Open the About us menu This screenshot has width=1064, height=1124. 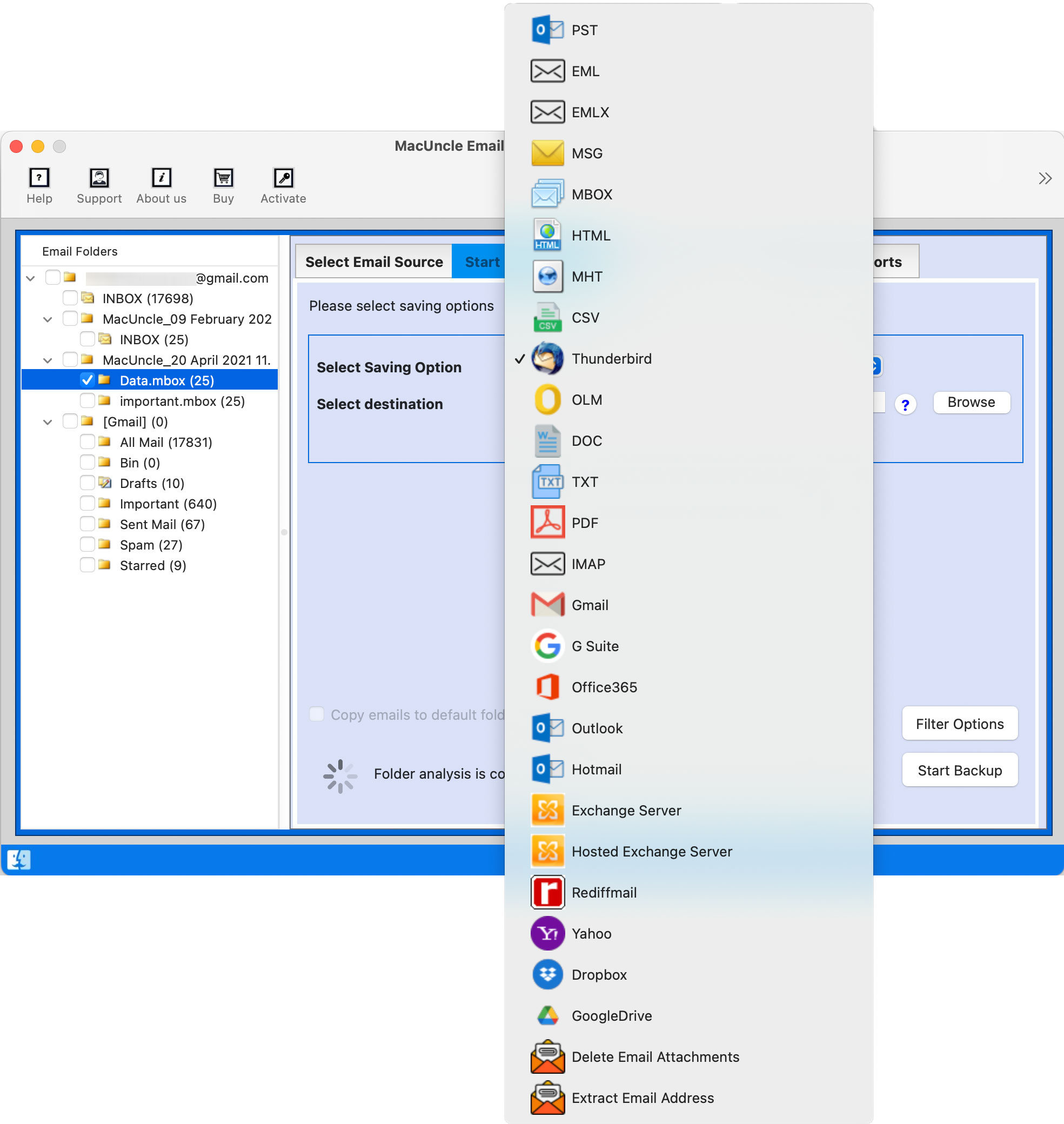(161, 185)
